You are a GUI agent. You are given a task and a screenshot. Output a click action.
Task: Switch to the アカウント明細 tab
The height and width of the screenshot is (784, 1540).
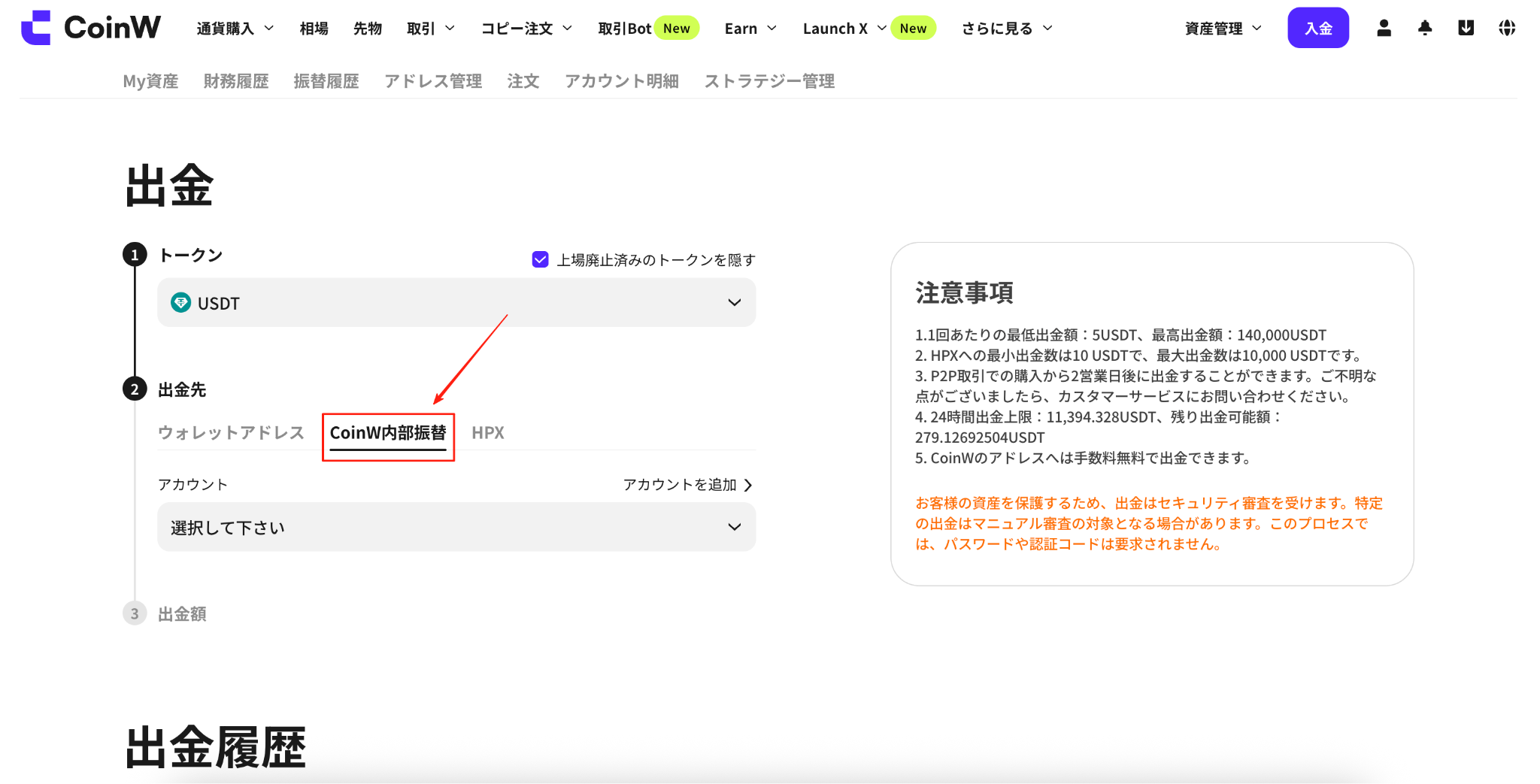(622, 81)
